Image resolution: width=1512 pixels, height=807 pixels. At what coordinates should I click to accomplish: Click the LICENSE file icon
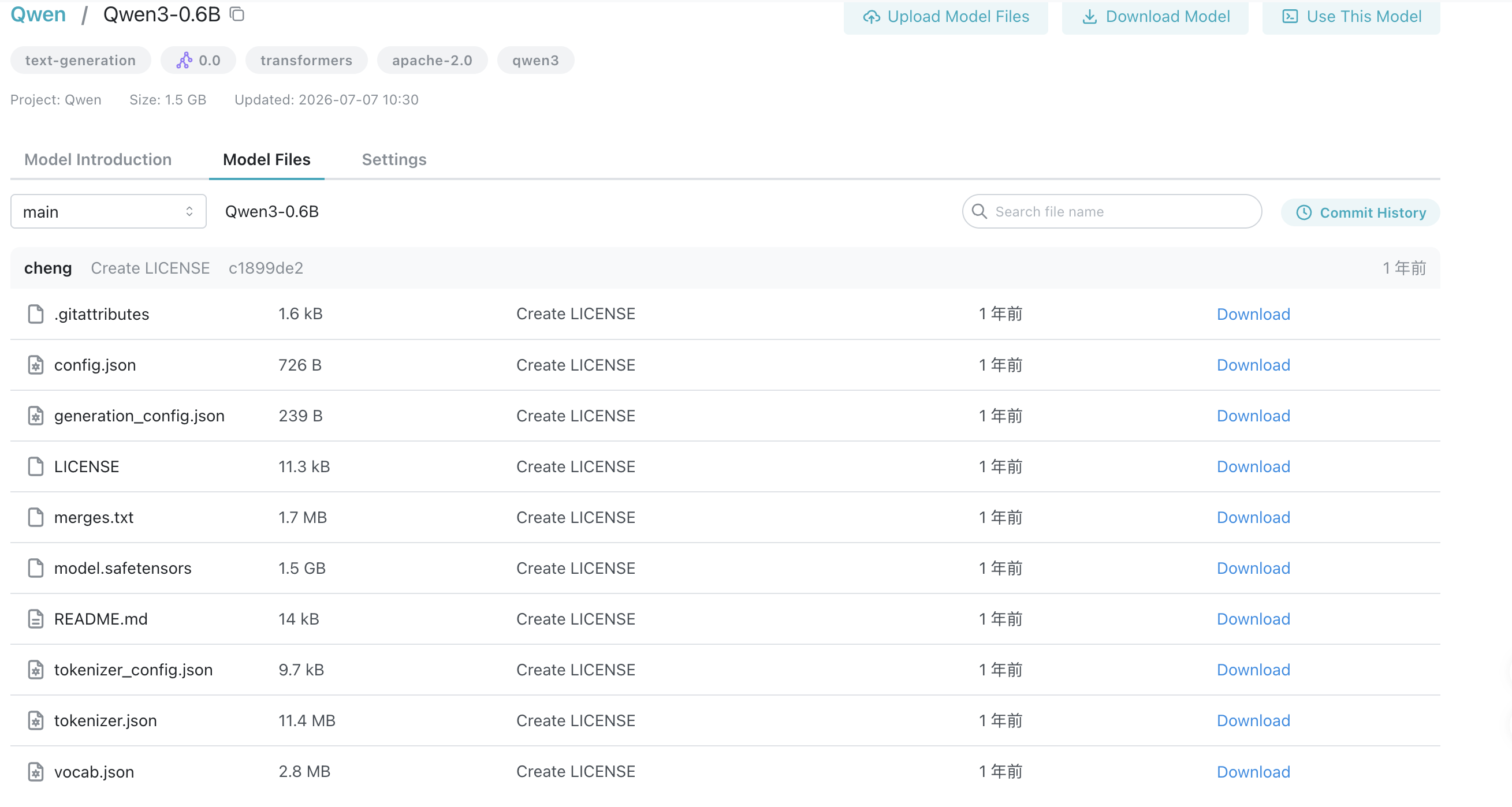point(36,466)
